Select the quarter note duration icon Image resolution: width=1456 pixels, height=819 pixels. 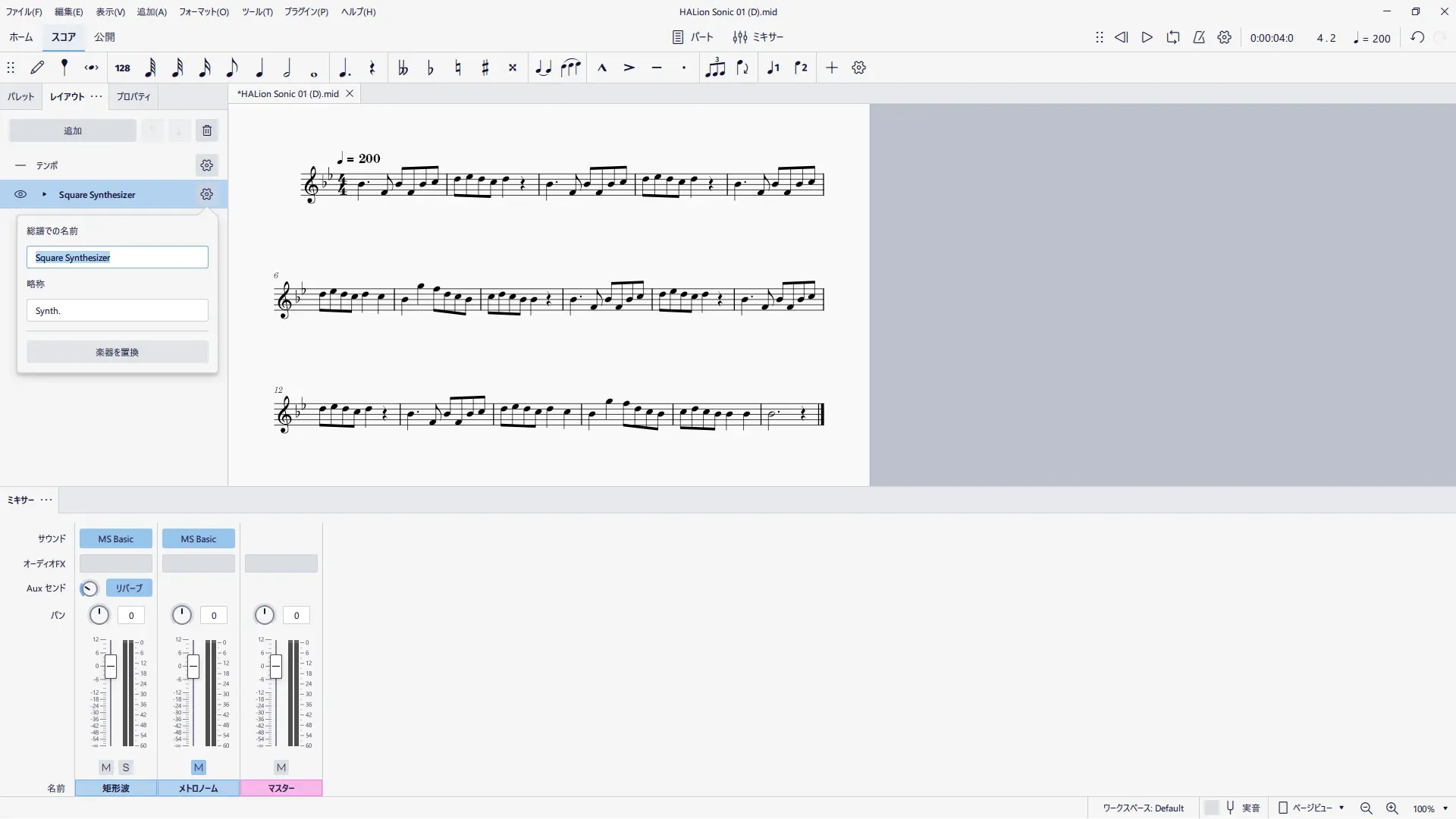[259, 68]
